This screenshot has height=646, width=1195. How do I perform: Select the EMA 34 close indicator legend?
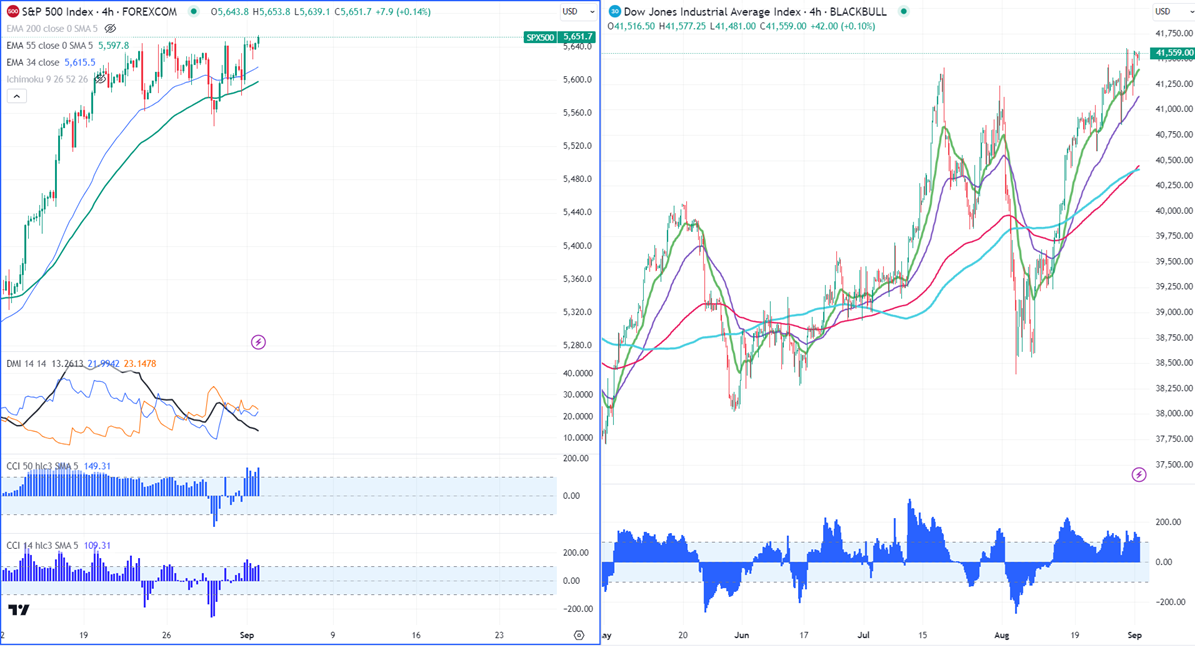(x=33, y=62)
